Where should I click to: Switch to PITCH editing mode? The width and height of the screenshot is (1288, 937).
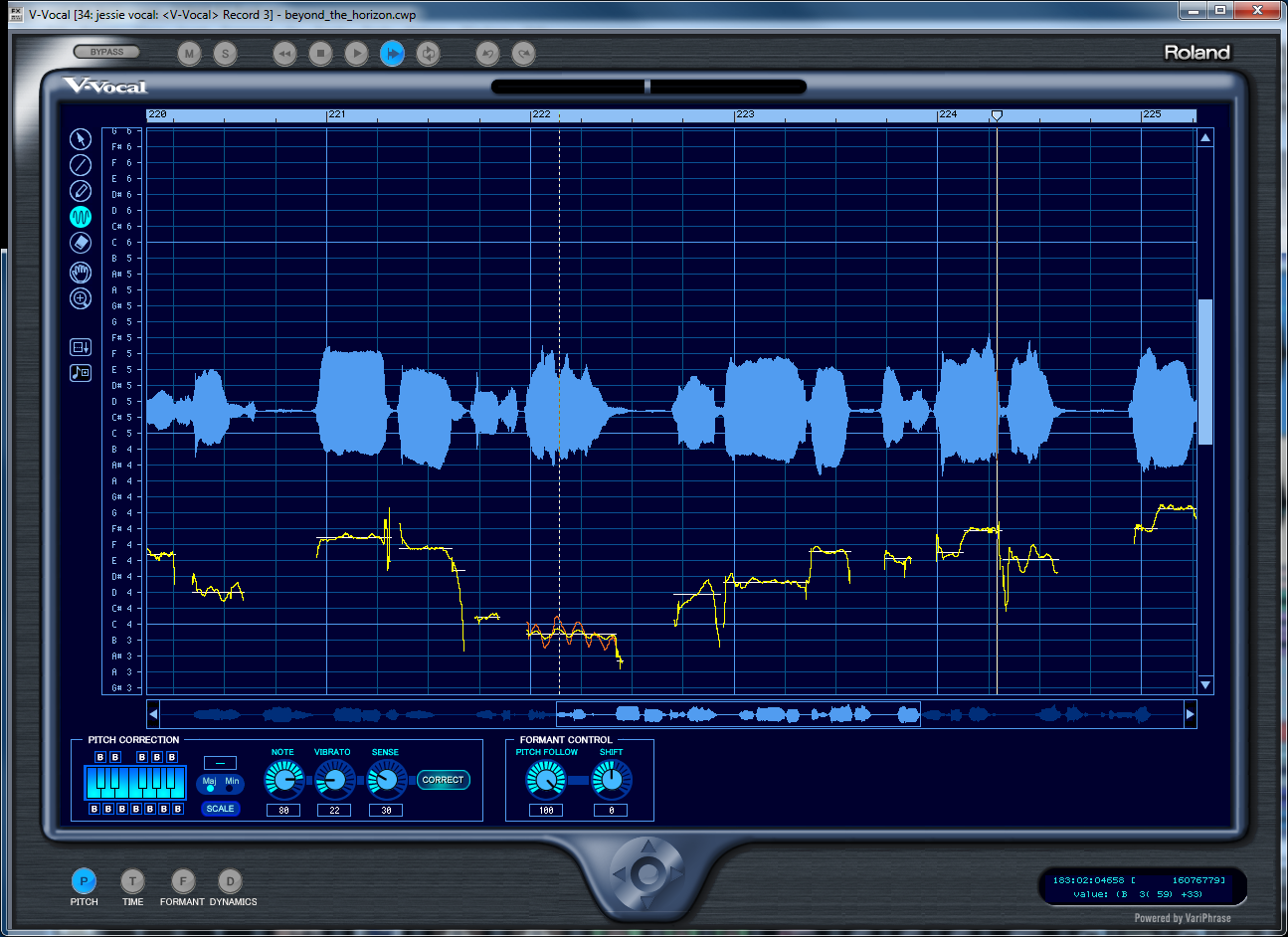[x=84, y=881]
